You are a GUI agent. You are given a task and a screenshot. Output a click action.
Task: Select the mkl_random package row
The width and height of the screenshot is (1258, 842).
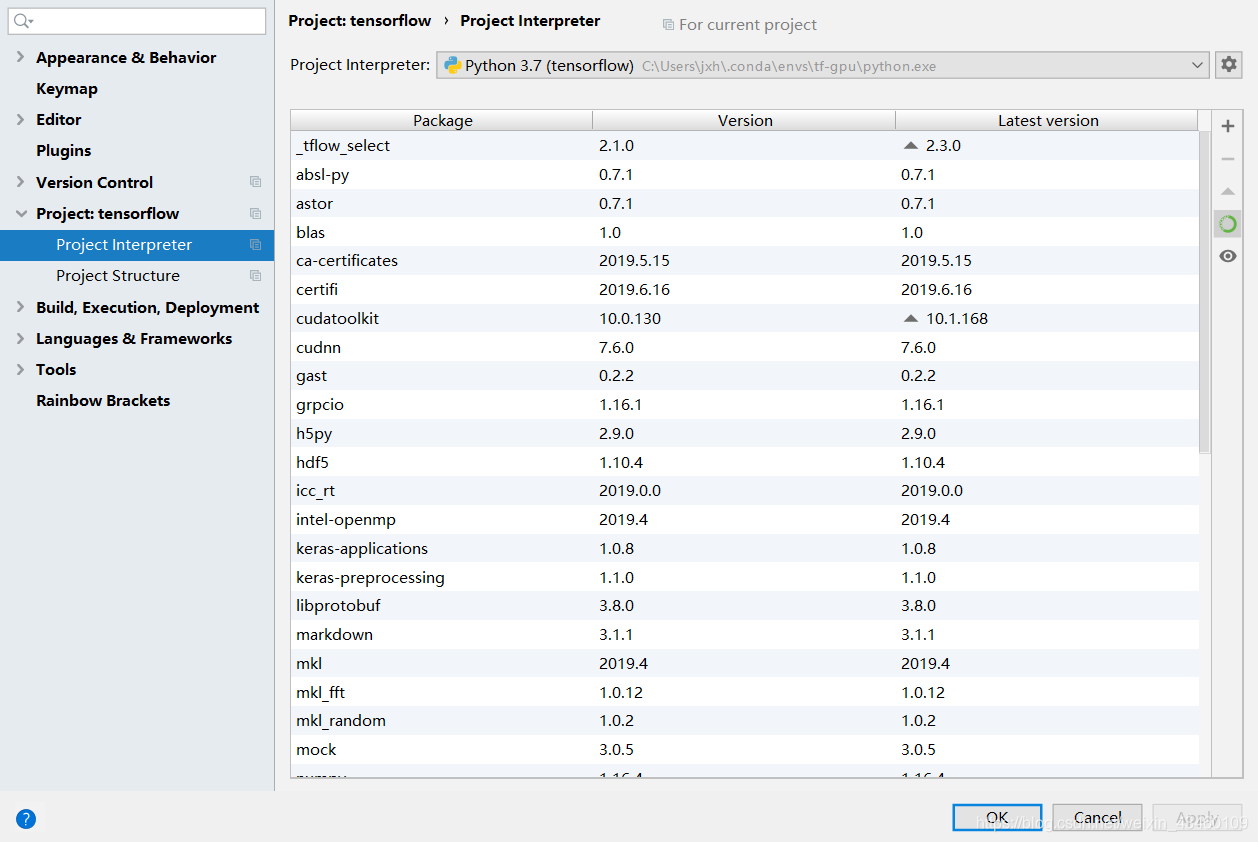tap(745, 721)
